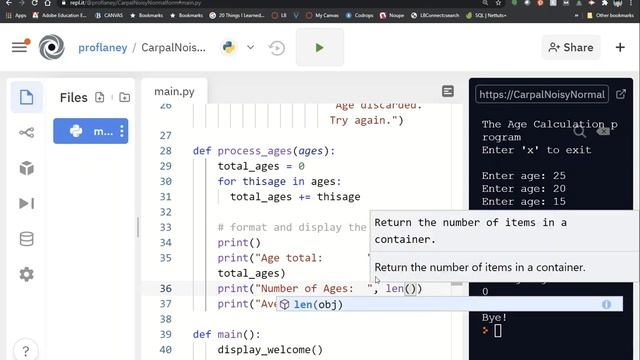Open the Settings gear panel
Viewport: 640px width, 360px height.
pos(27,274)
